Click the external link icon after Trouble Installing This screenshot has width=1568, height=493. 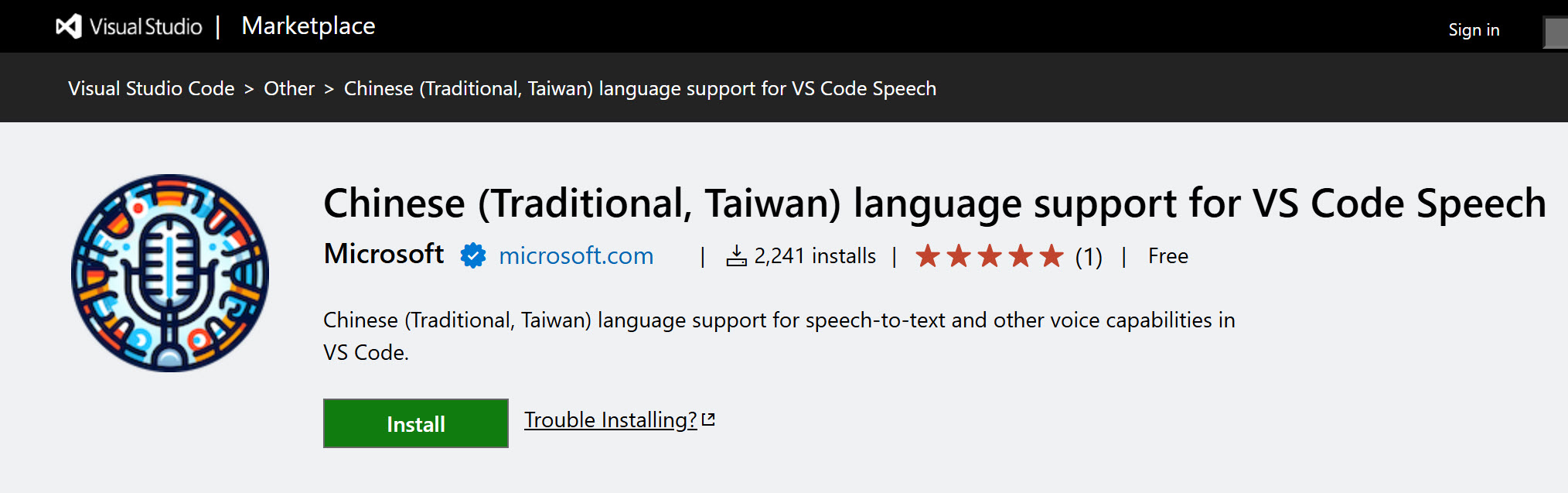[x=708, y=419]
